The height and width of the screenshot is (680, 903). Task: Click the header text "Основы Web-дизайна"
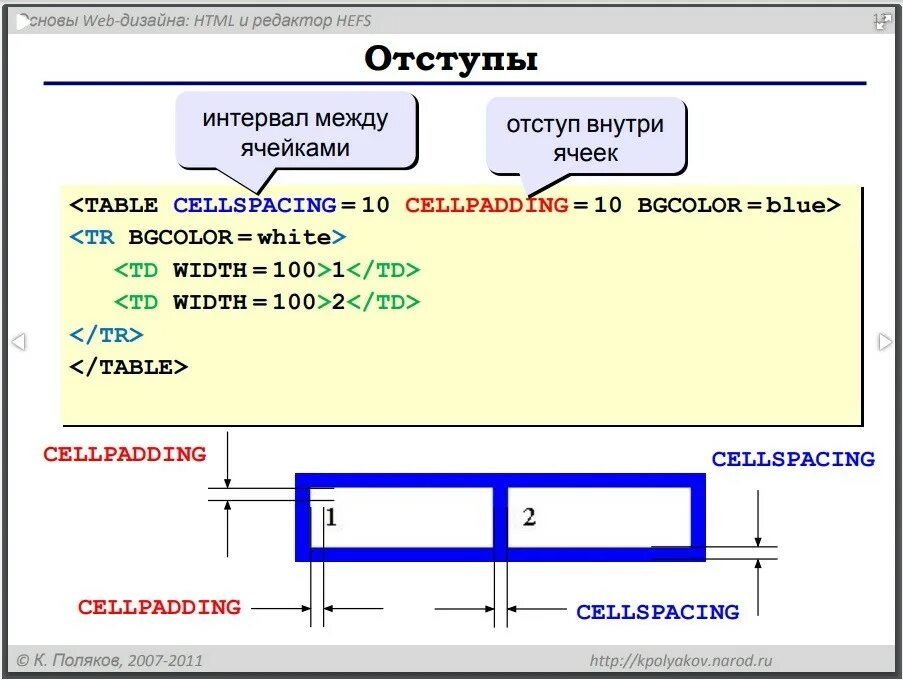tap(104, 21)
